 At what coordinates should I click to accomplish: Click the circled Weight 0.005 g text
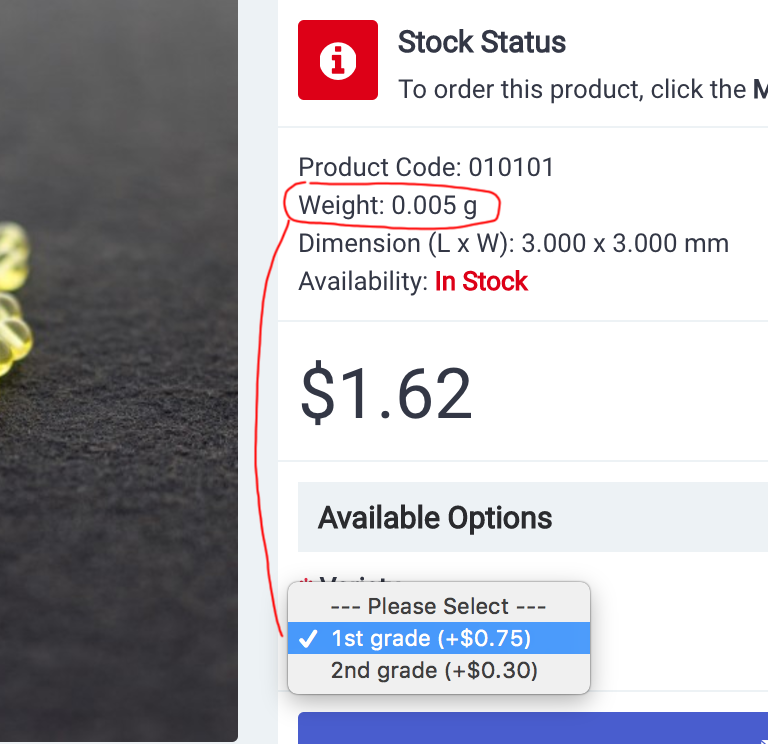tap(388, 205)
